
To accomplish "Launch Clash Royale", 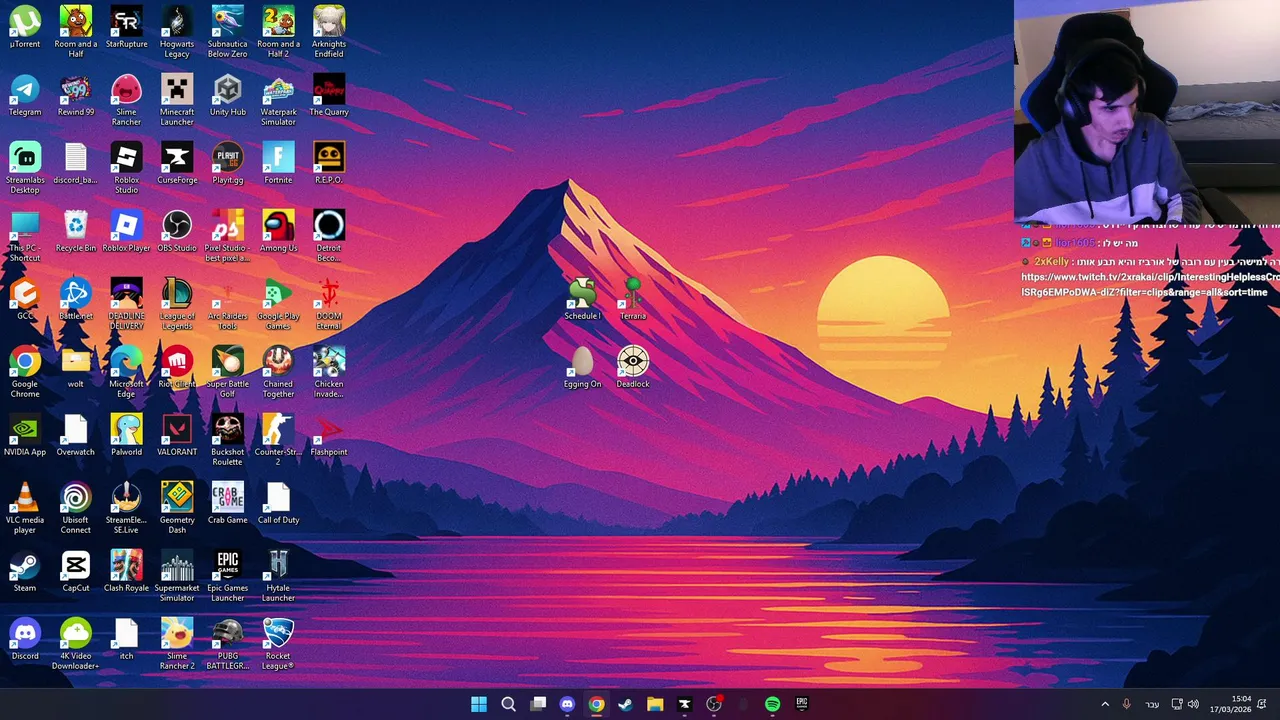I will click(x=126, y=572).
